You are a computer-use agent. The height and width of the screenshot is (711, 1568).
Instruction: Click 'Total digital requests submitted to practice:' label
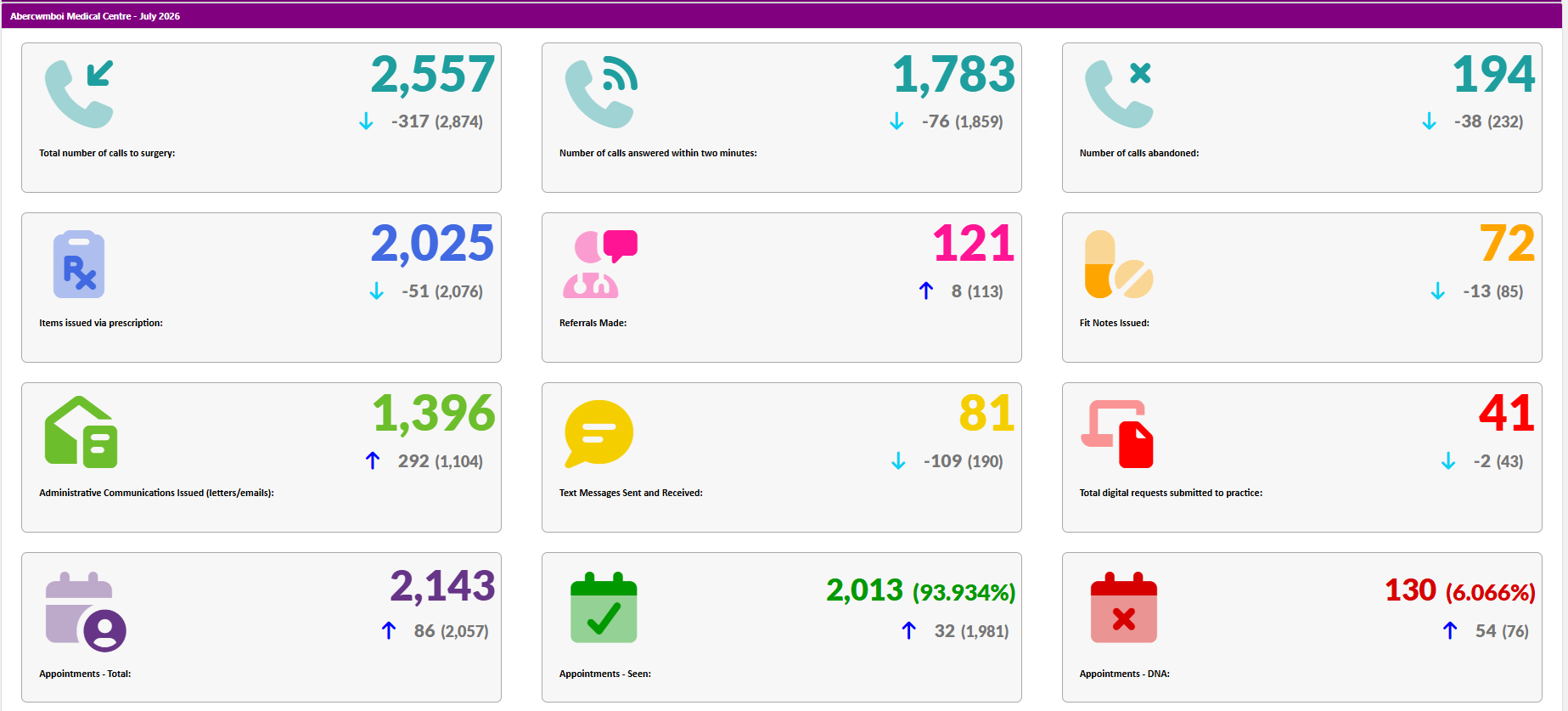[x=1171, y=493]
